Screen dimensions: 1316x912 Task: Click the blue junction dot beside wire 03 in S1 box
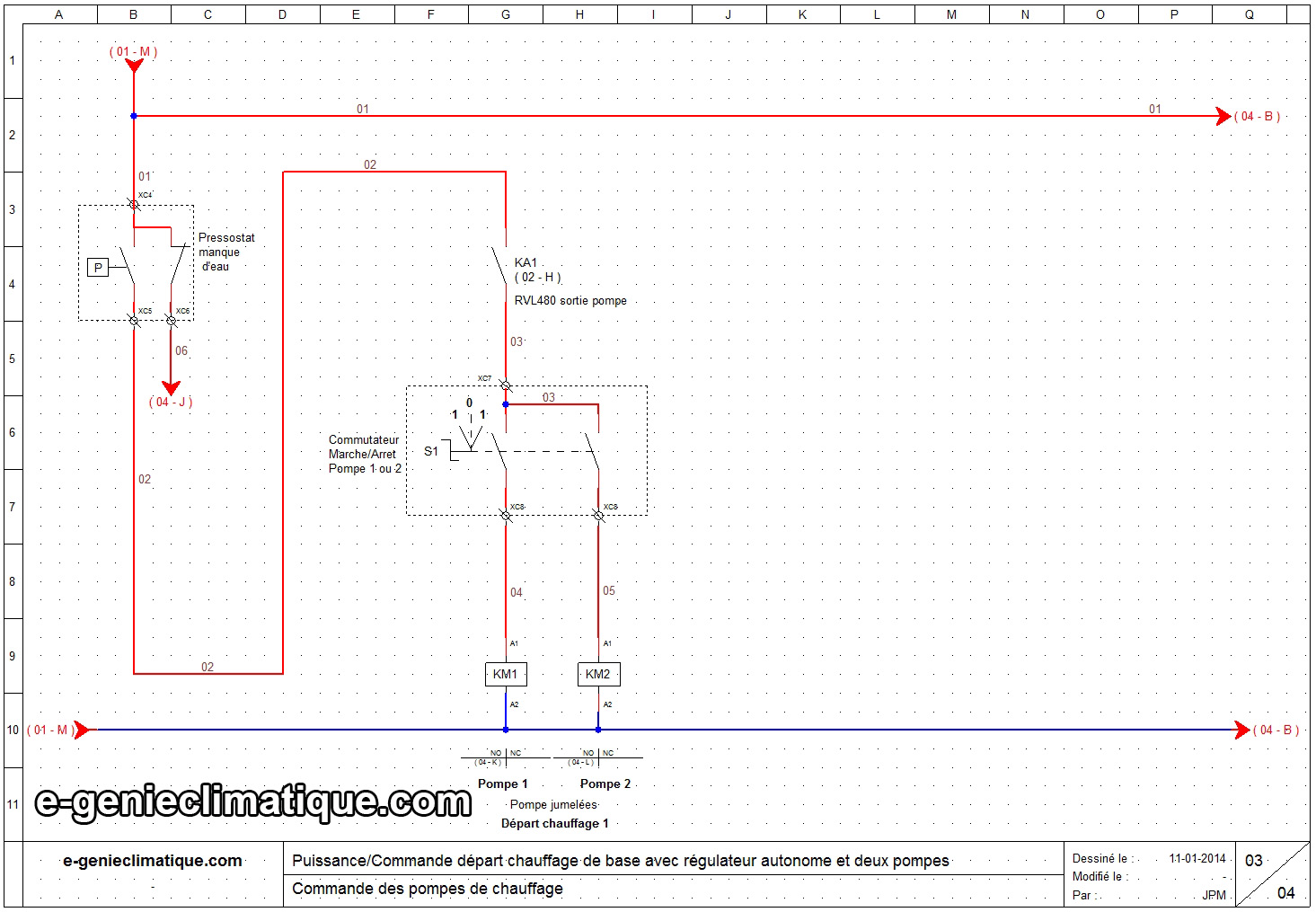[x=506, y=404]
